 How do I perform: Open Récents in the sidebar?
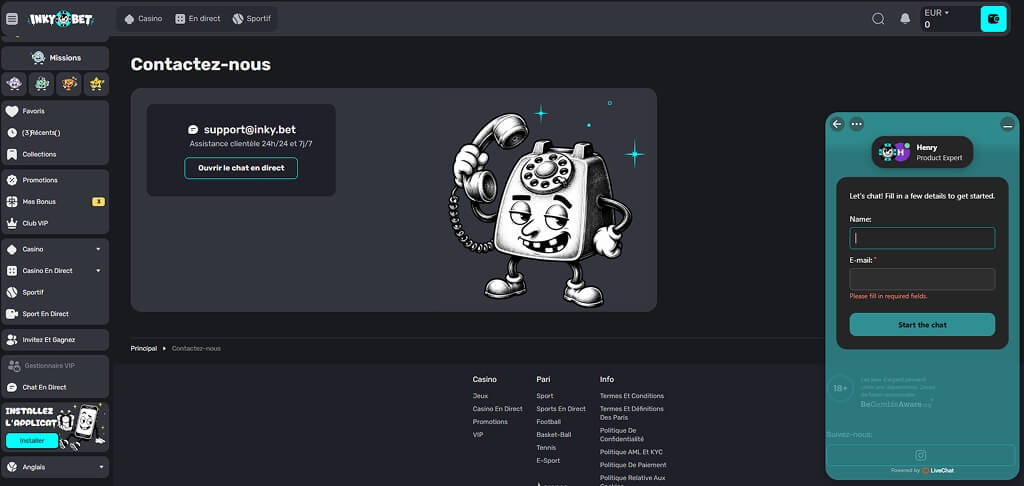tap(55, 133)
